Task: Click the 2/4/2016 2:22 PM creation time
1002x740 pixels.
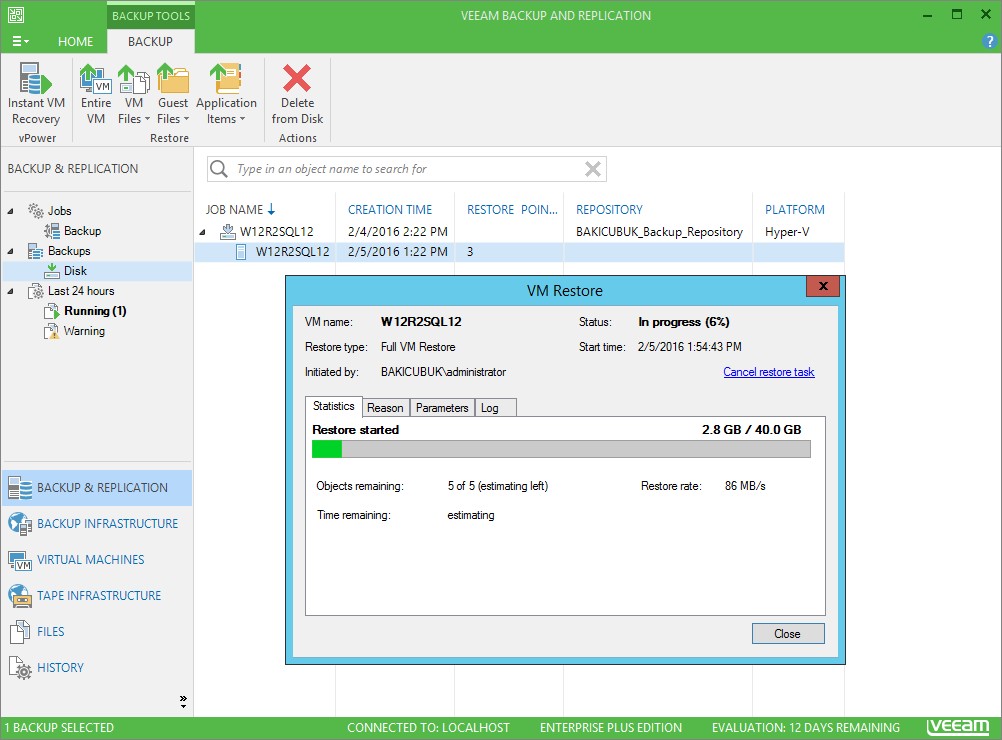Action: [x=397, y=231]
